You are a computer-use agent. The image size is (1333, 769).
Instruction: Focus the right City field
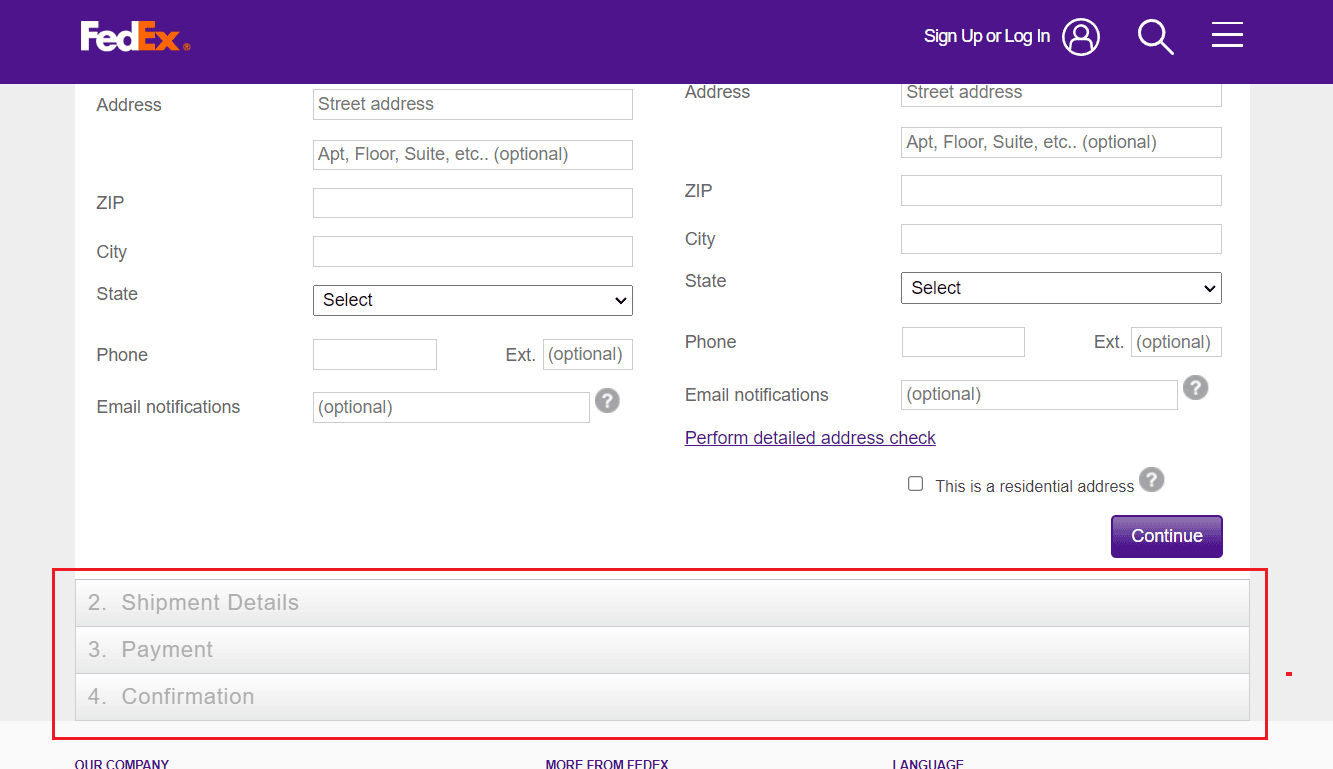coord(1061,239)
